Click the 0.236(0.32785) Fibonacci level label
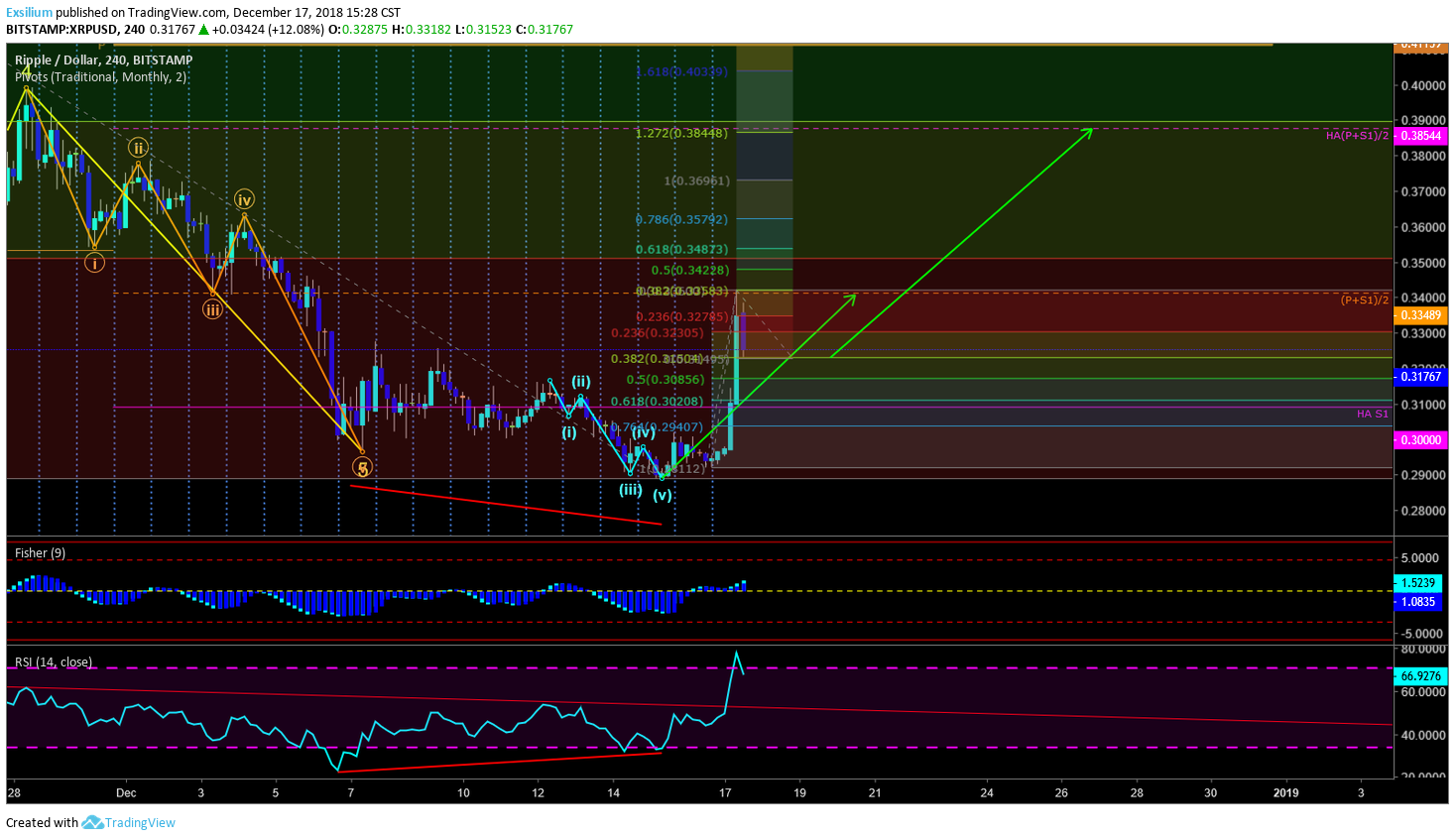This screenshot has width=1455, height=840. tap(682, 317)
